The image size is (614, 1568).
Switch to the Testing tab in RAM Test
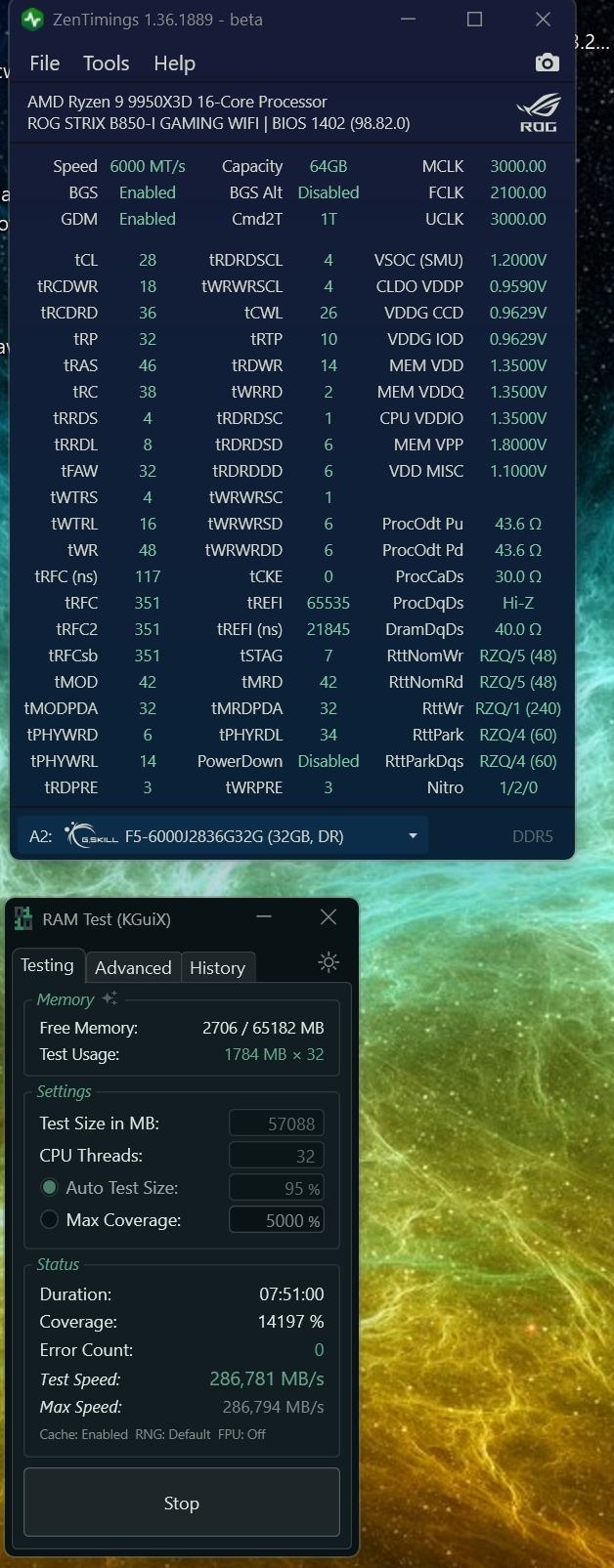tap(47, 965)
